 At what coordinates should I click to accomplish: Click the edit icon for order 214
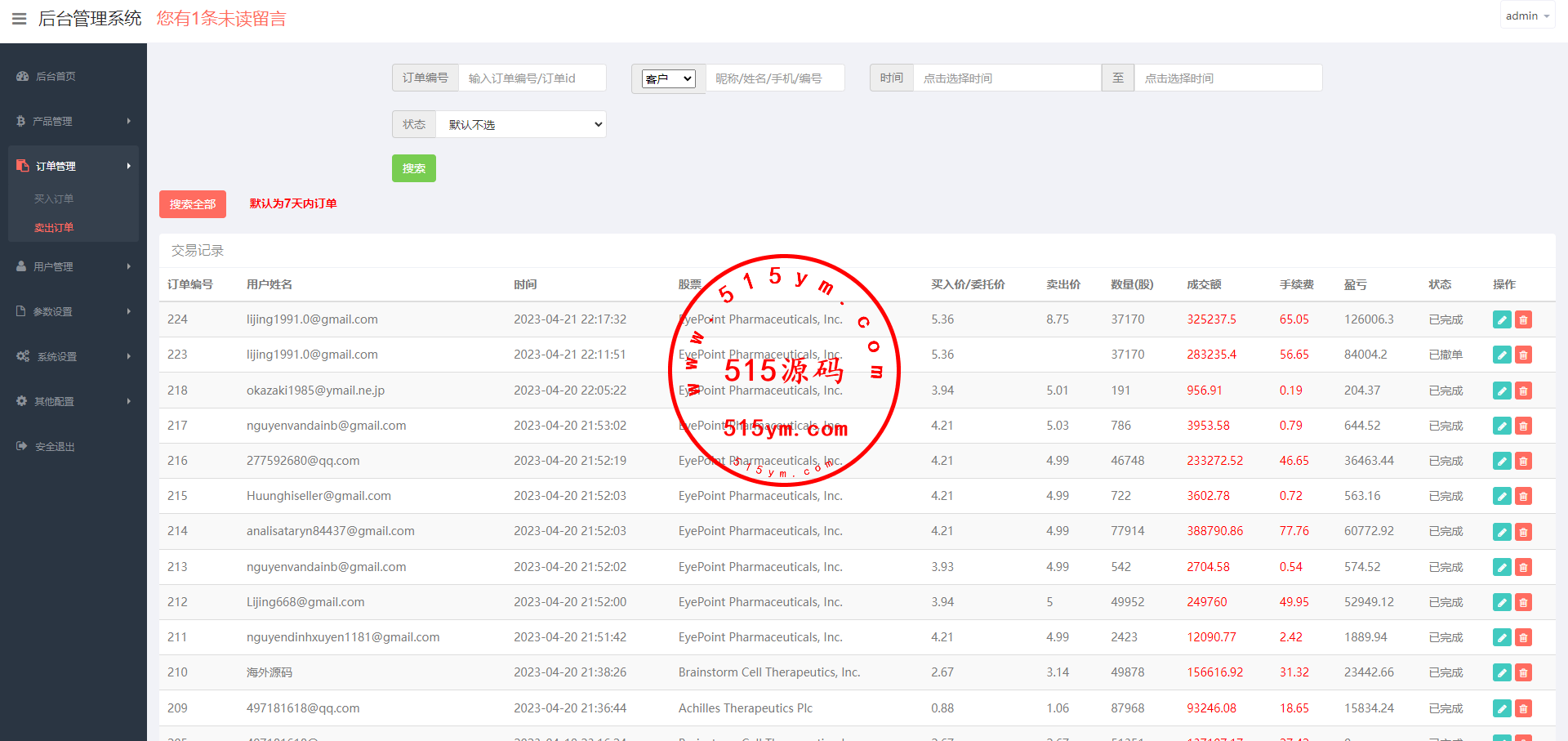tap(1501, 532)
